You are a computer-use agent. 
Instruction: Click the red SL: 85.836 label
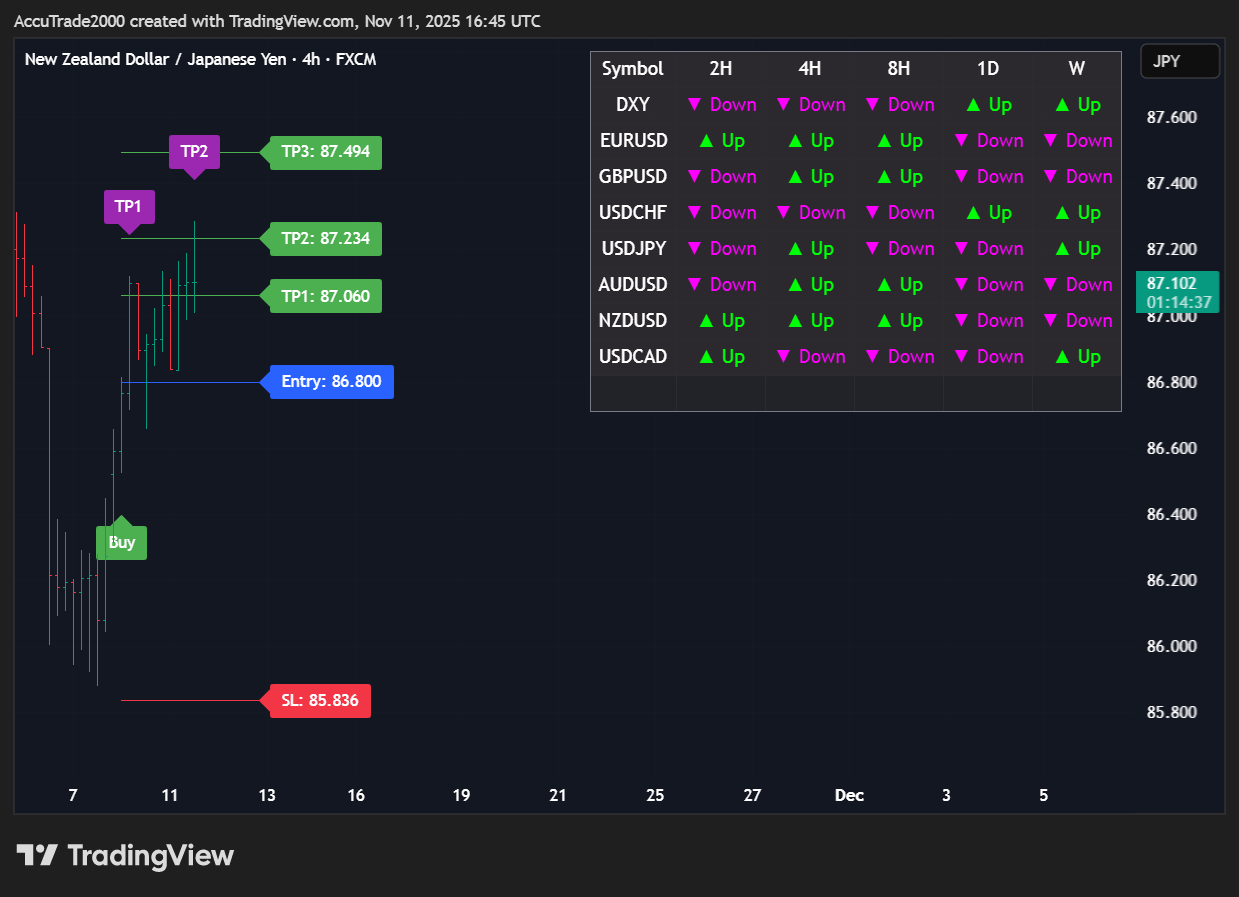coord(320,701)
